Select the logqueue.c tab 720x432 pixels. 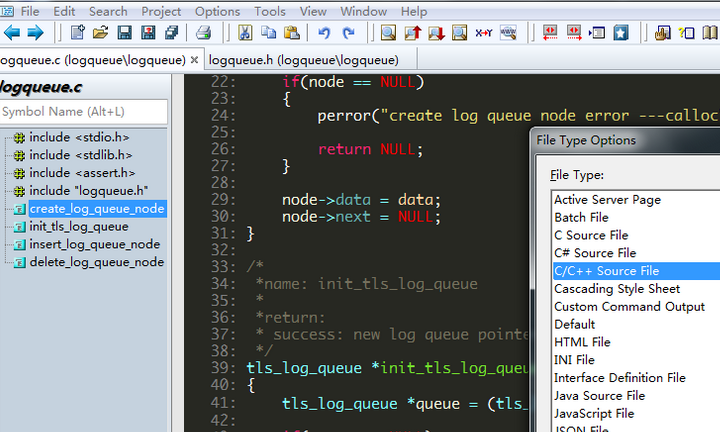[93, 60]
